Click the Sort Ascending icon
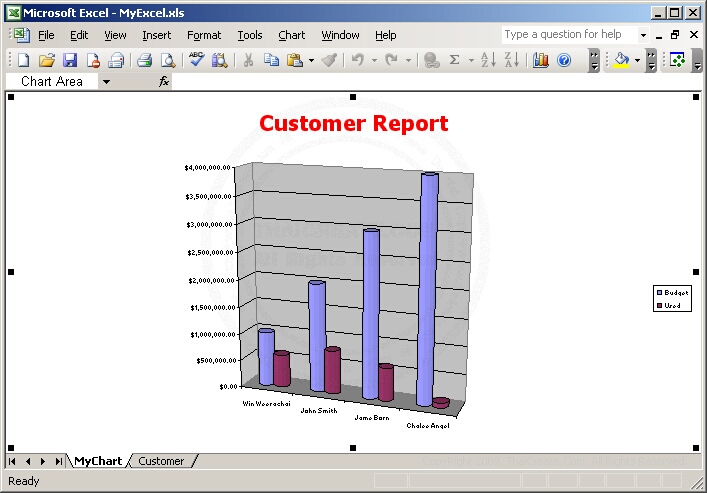 488,60
